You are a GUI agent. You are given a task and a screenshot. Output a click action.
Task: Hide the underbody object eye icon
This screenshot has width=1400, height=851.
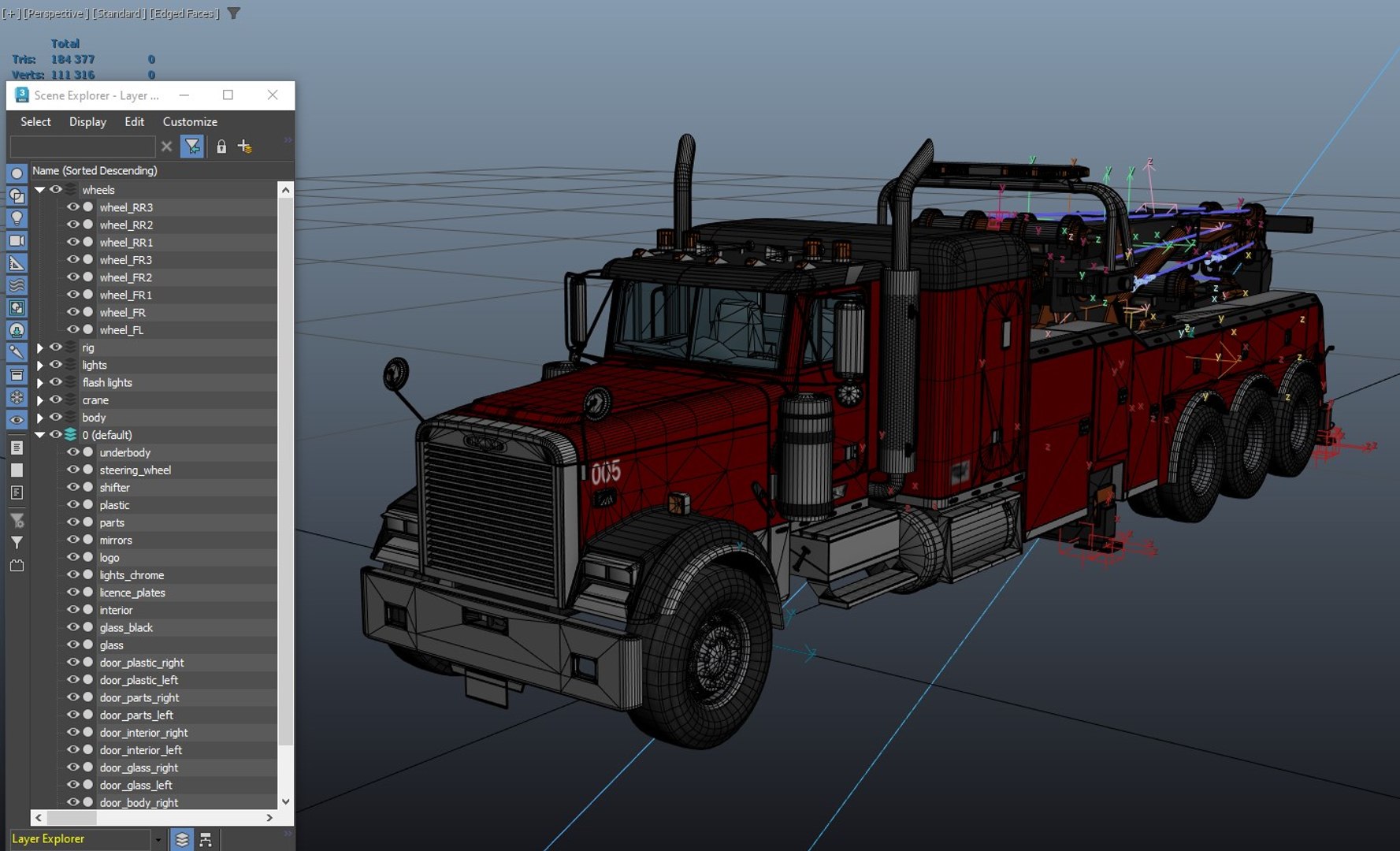(72, 452)
